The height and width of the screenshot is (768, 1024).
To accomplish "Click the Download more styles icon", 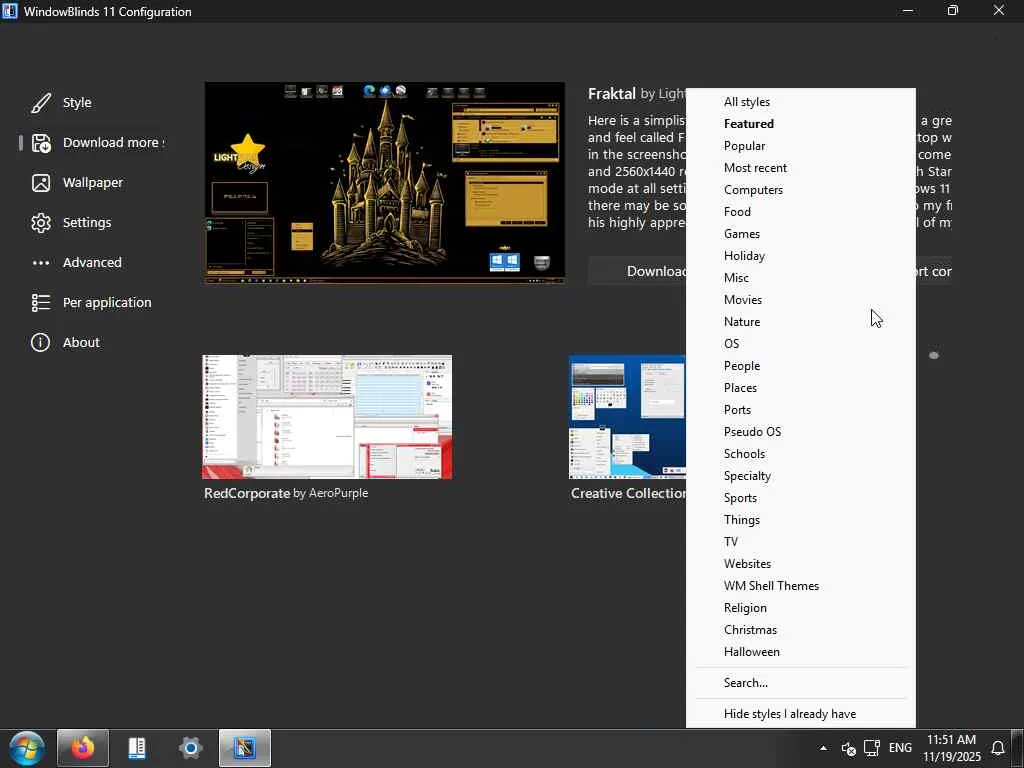I will click(40, 143).
